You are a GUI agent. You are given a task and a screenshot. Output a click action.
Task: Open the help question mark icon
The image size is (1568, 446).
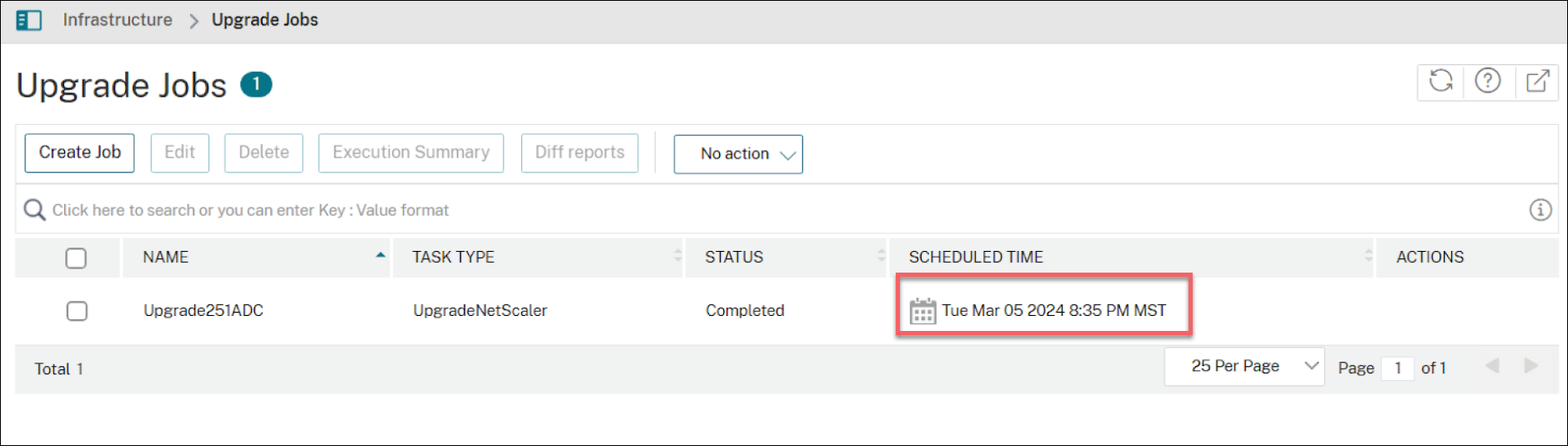(1487, 81)
